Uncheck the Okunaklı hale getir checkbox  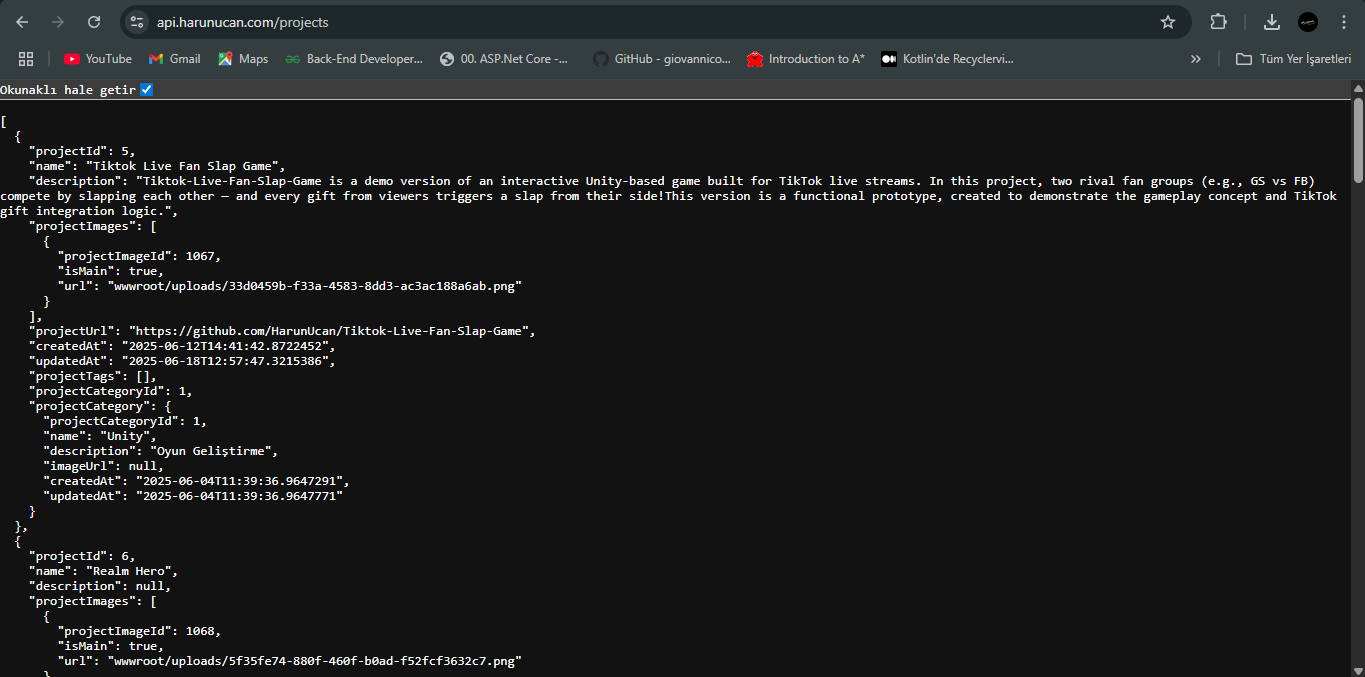[x=146, y=89]
